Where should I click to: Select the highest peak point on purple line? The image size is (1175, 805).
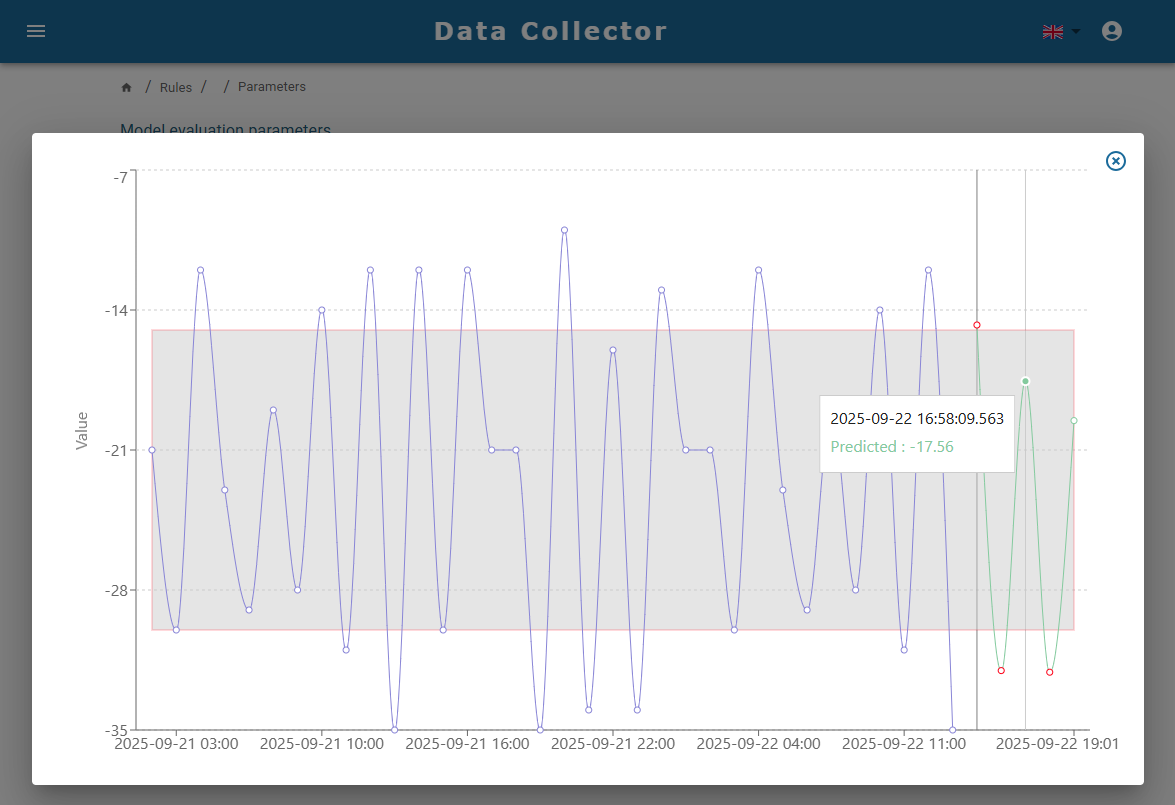pyautogui.click(x=564, y=230)
